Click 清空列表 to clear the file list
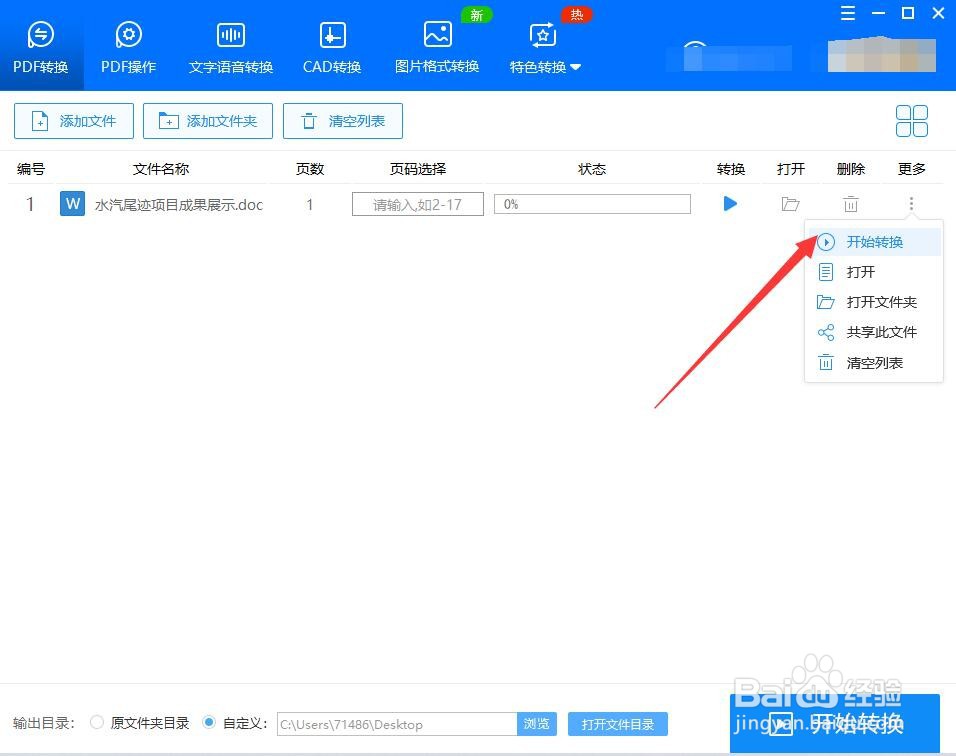The height and width of the screenshot is (756, 956). click(343, 121)
